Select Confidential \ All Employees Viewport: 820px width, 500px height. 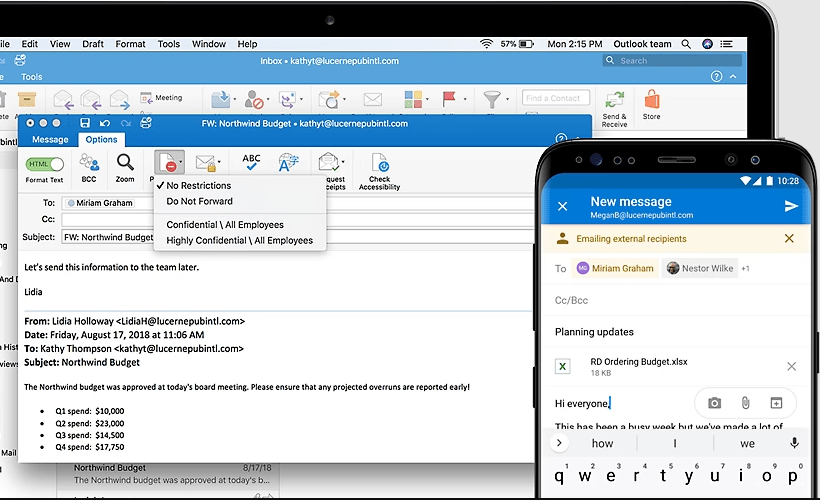pos(225,225)
